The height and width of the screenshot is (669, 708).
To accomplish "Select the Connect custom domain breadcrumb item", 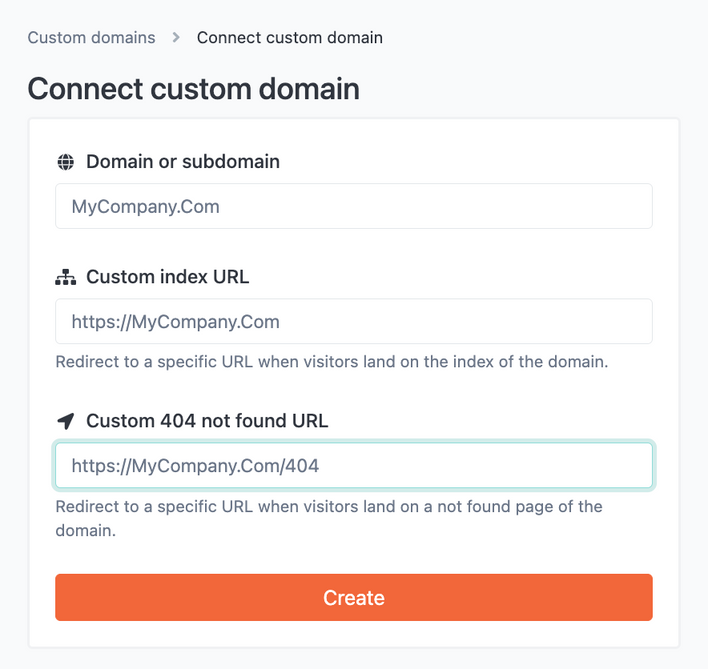I will (289, 37).
